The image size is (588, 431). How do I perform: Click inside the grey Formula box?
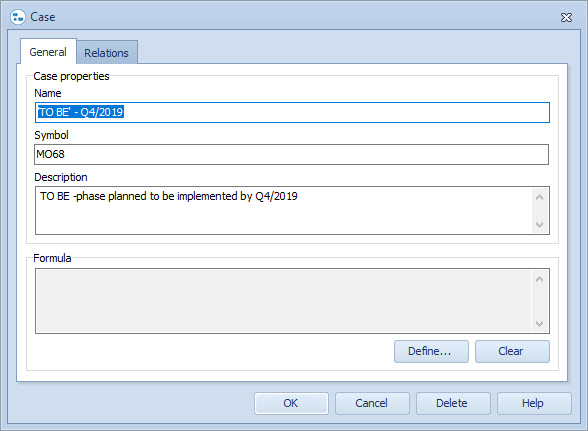[284, 300]
